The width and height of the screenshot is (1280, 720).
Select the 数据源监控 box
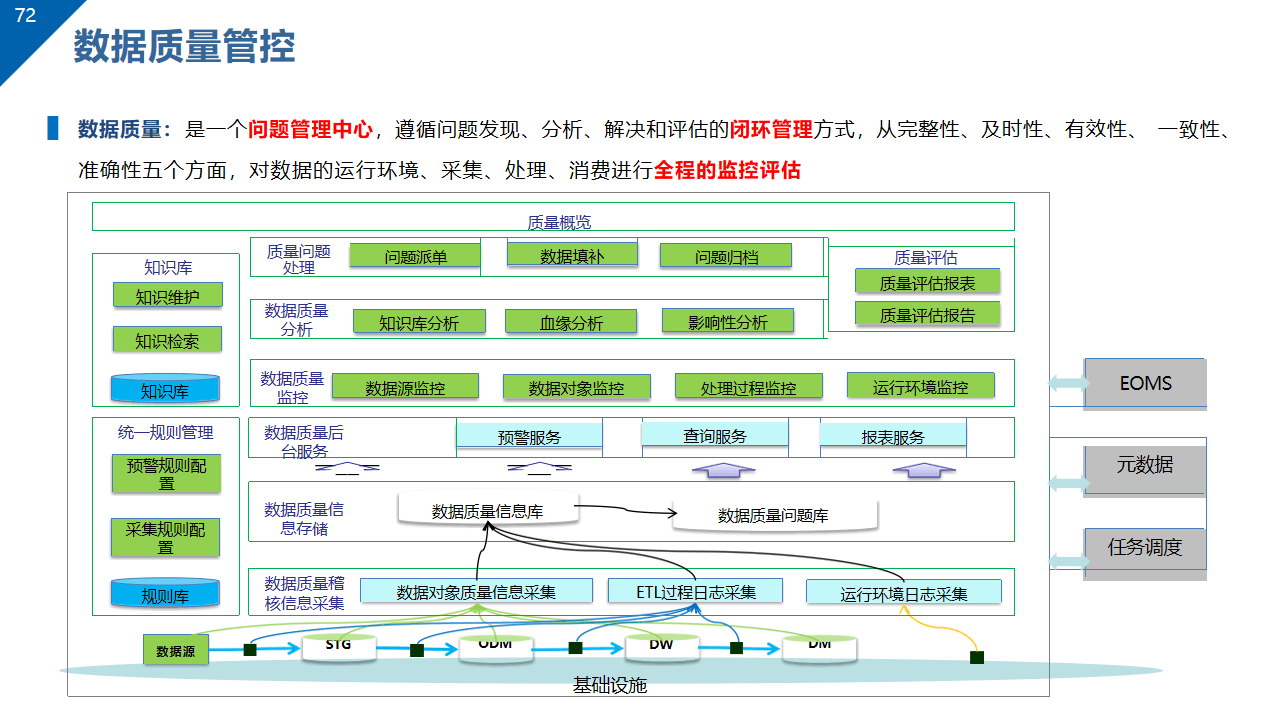(x=405, y=387)
